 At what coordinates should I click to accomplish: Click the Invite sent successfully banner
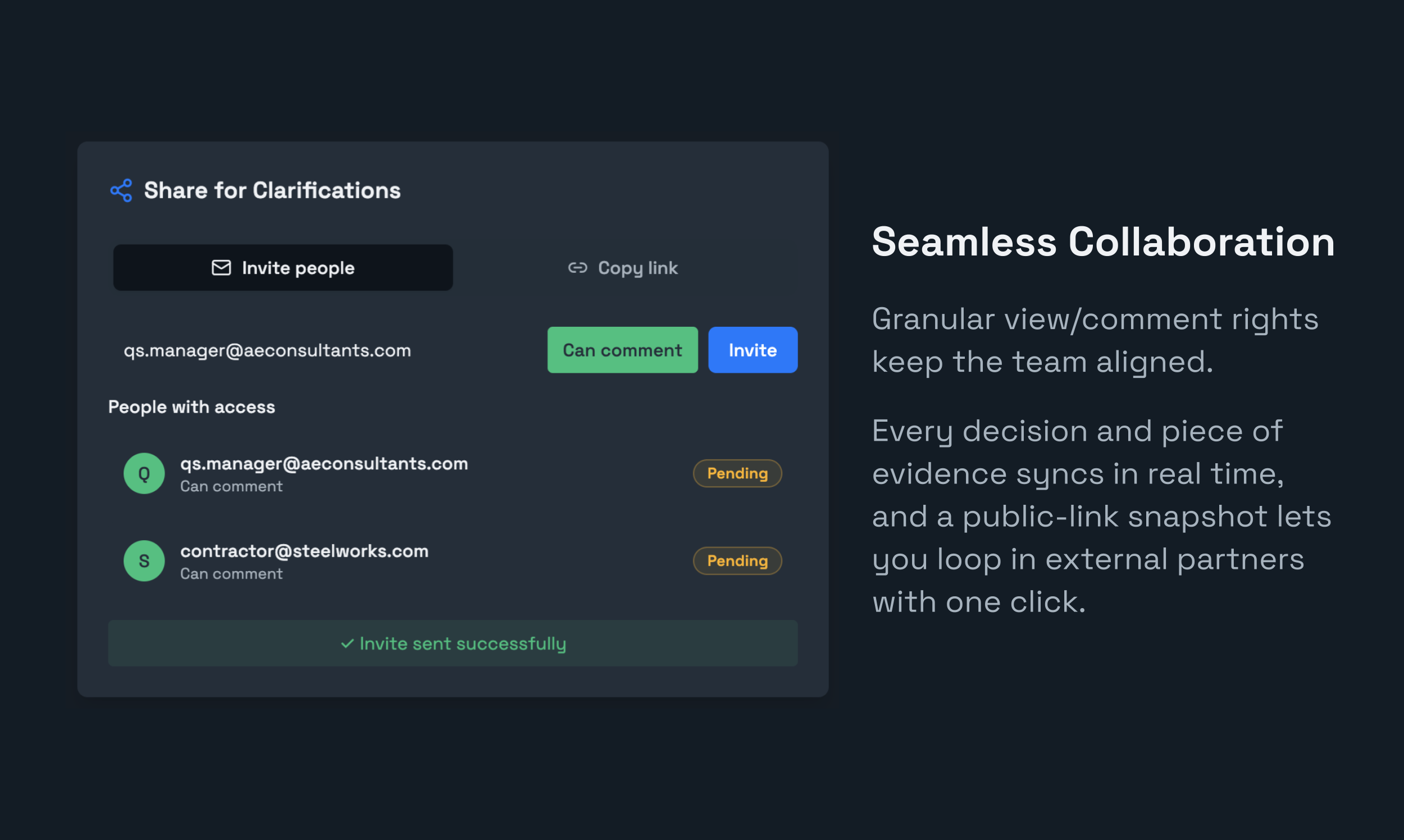click(453, 643)
